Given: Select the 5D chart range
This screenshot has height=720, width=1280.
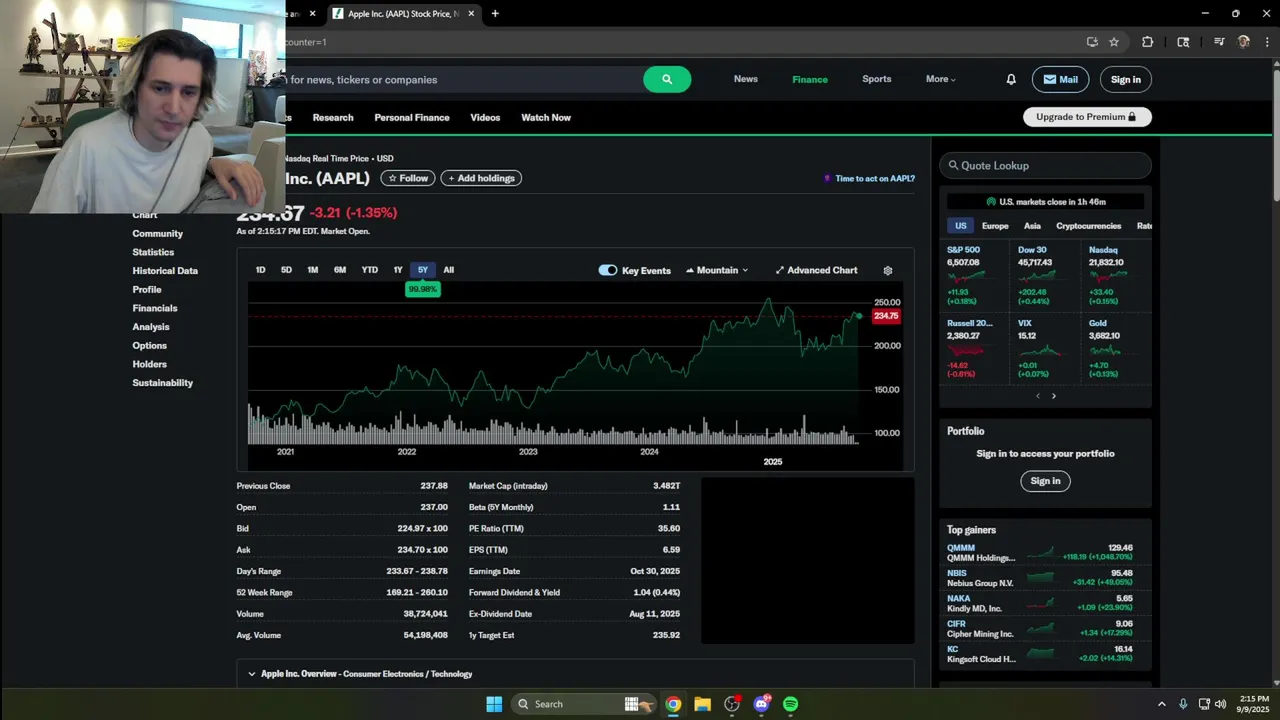Looking at the screenshot, I should 286,270.
